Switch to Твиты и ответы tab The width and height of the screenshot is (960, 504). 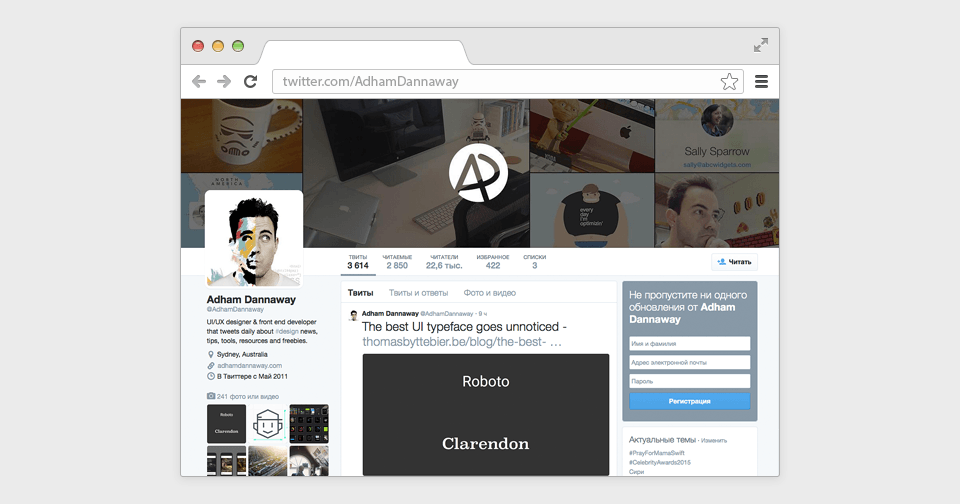[418, 293]
